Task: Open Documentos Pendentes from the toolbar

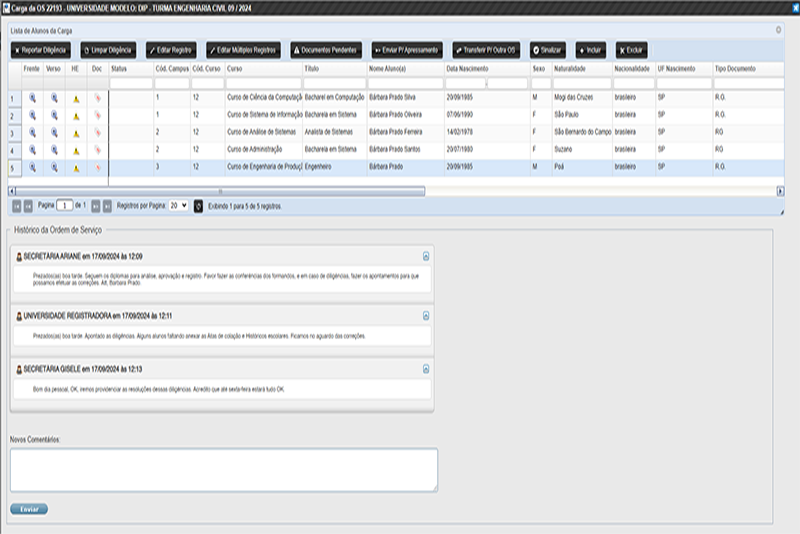Action: [x=327, y=49]
